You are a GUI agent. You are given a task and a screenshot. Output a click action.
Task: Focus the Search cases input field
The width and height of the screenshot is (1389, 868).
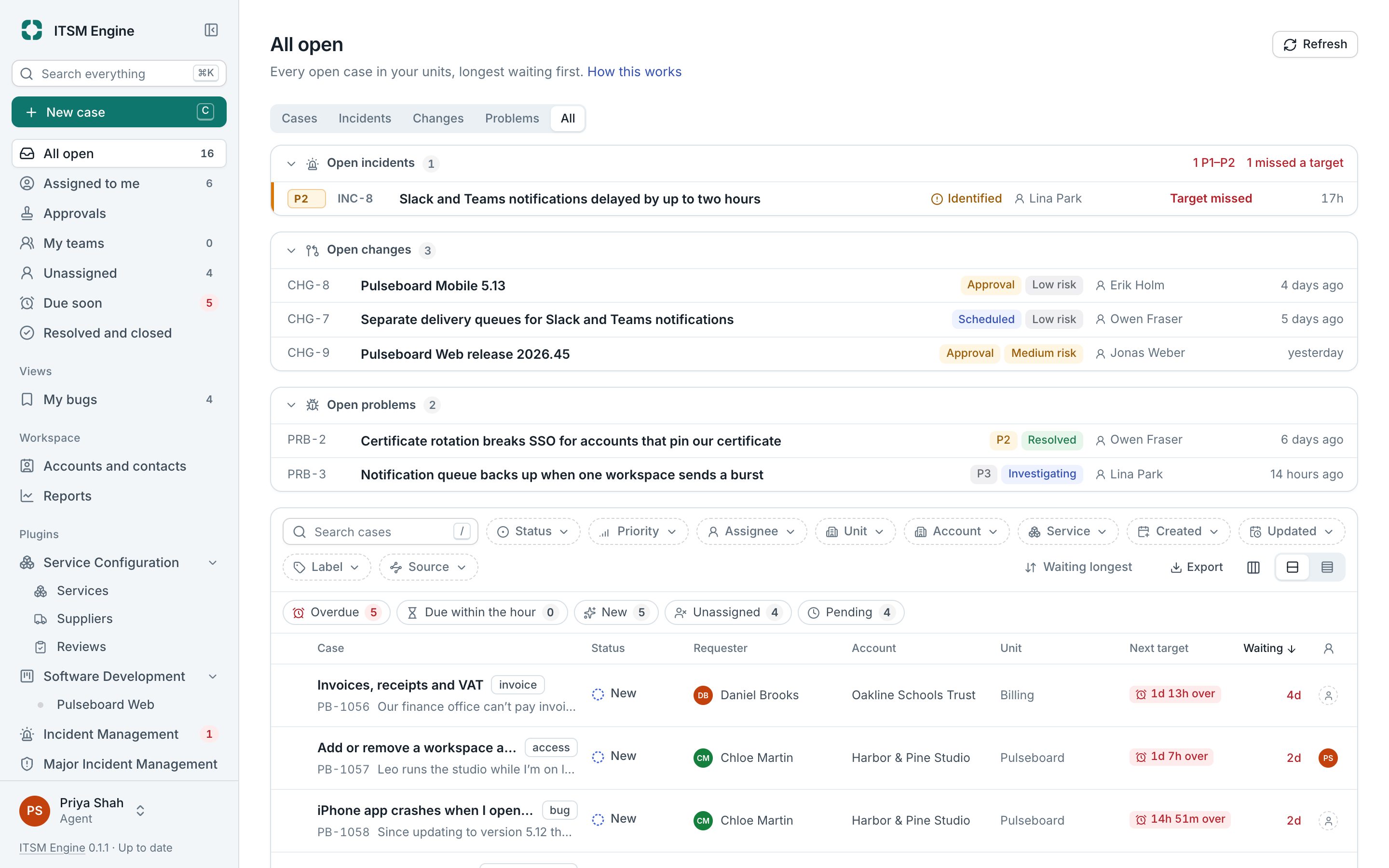pos(380,531)
